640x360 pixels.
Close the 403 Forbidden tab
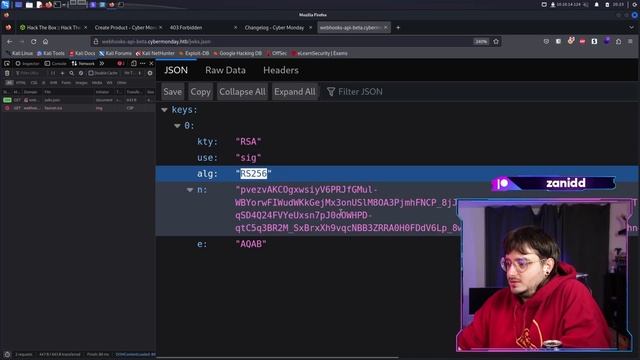pos(236,28)
